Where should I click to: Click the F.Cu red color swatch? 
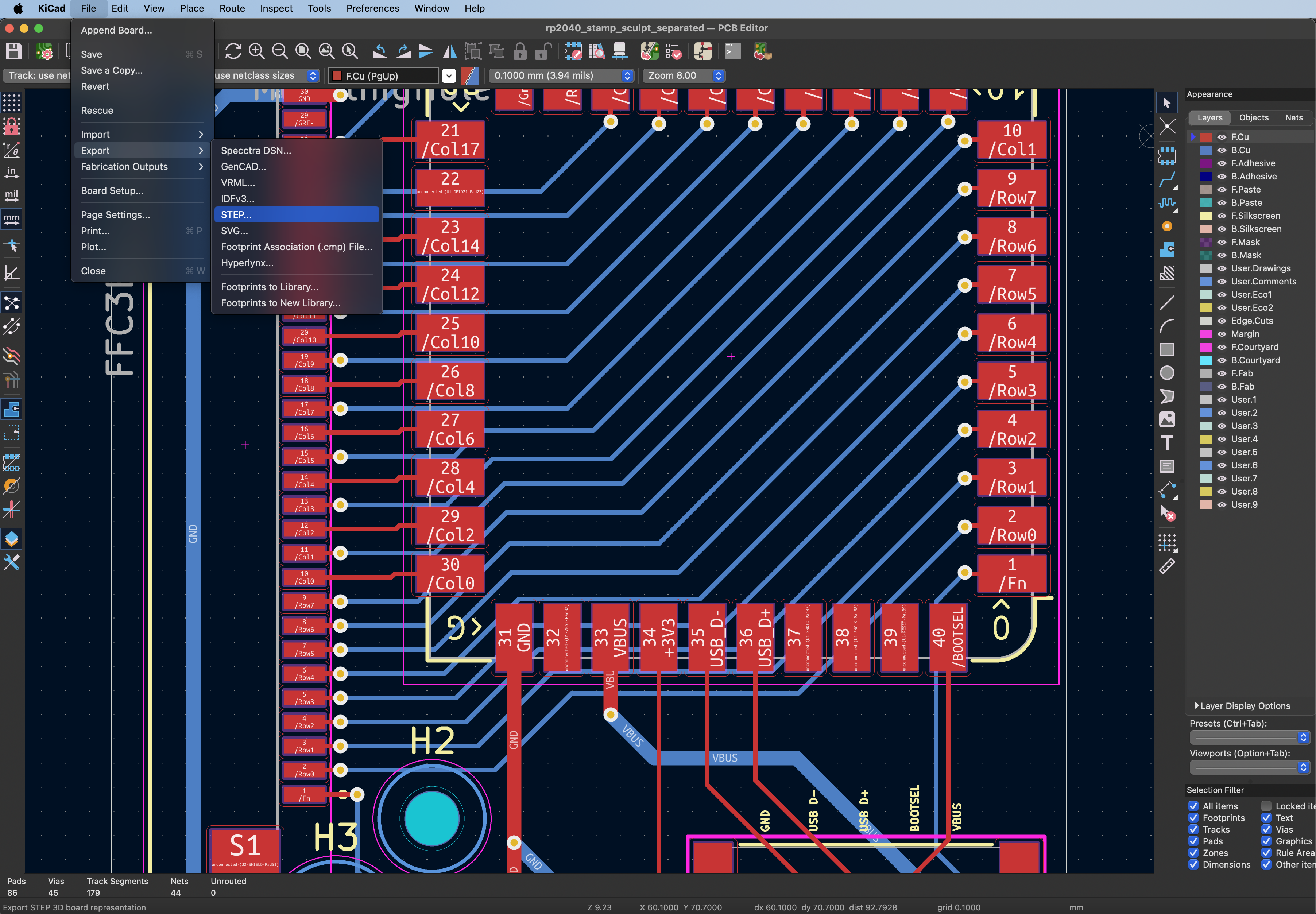tap(1205, 136)
